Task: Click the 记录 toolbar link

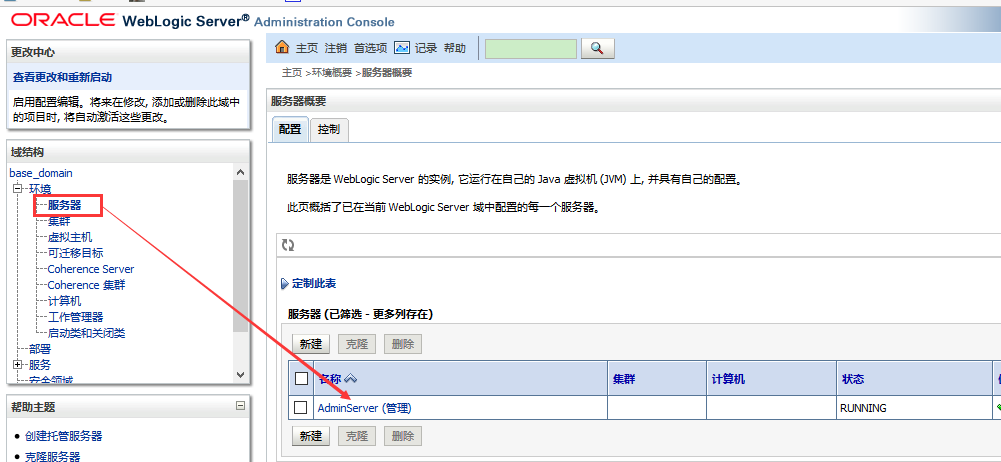Action: (x=426, y=48)
